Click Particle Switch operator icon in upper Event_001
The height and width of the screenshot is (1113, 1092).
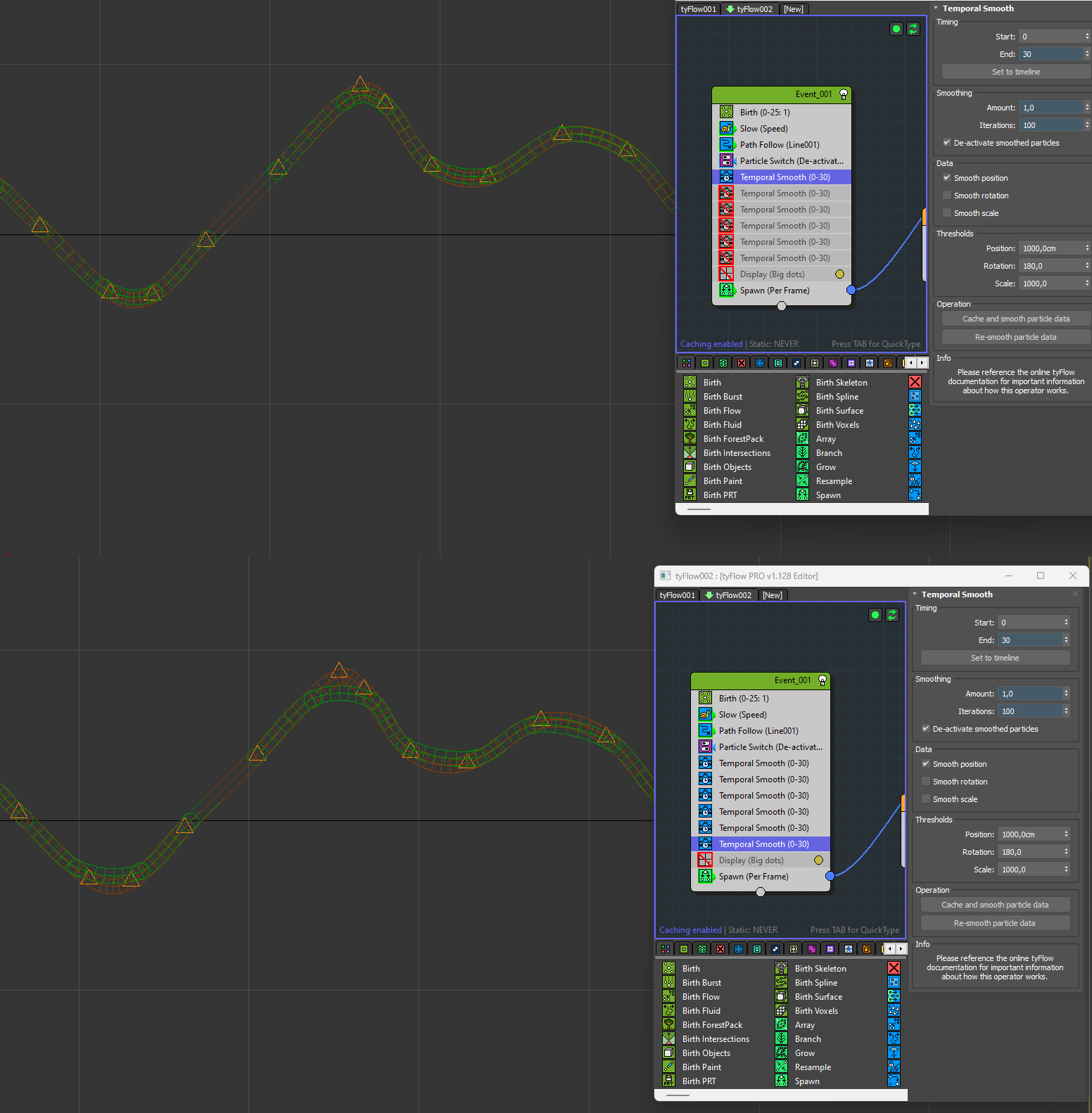(726, 161)
